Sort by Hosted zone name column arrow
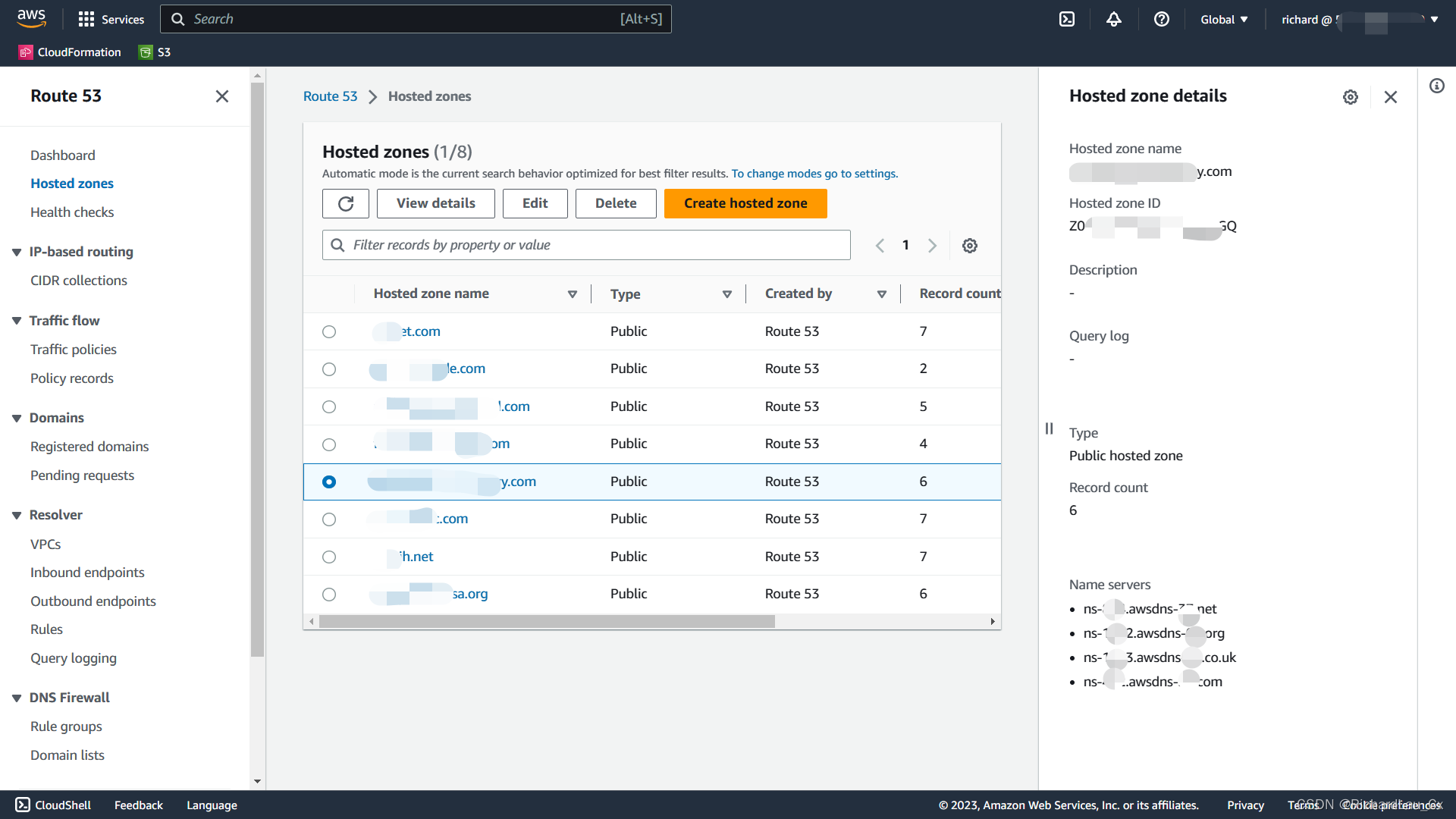Viewport: 1456px width, 819px height. pyautogui.click(x=573, y=294)
